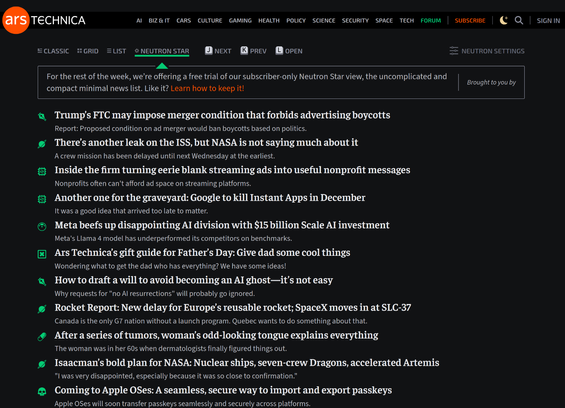The width and height of the screenshot is (565, 408).
Task: Switch to Grid view
Action: [x=88, y=51]
